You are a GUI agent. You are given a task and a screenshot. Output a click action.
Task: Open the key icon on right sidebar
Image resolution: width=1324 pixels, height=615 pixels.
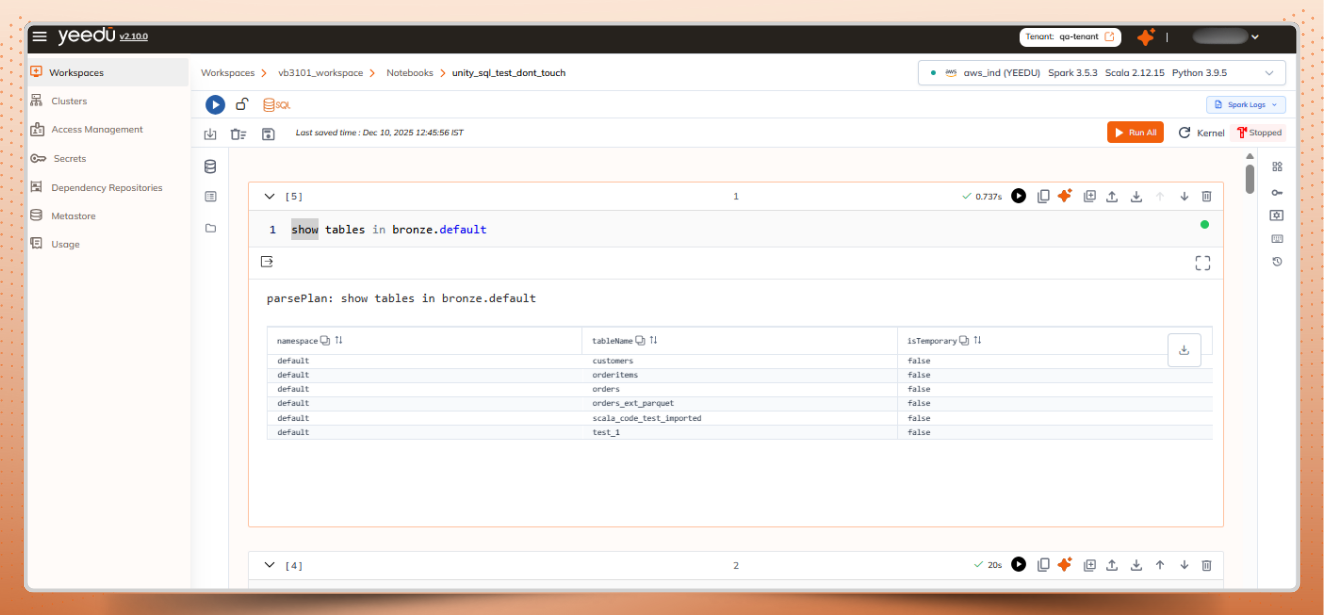(1276, 192)
